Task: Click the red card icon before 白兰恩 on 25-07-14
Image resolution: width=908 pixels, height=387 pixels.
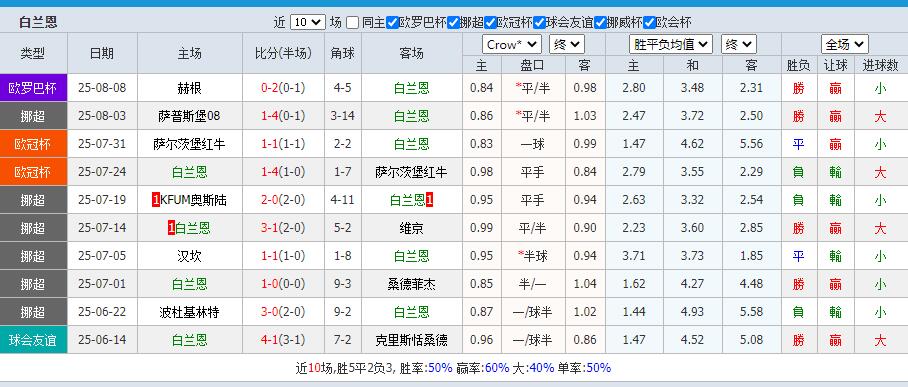Action: [171, 228]
